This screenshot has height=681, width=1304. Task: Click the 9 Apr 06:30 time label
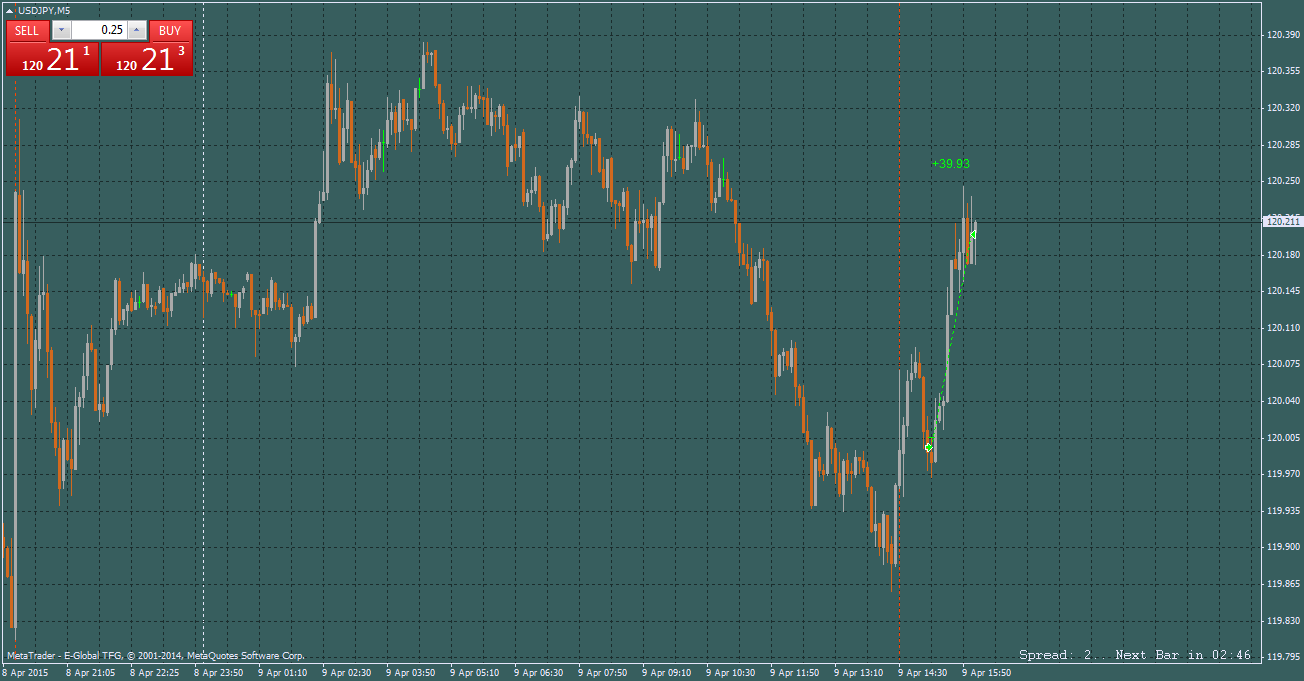click(538, 673)
